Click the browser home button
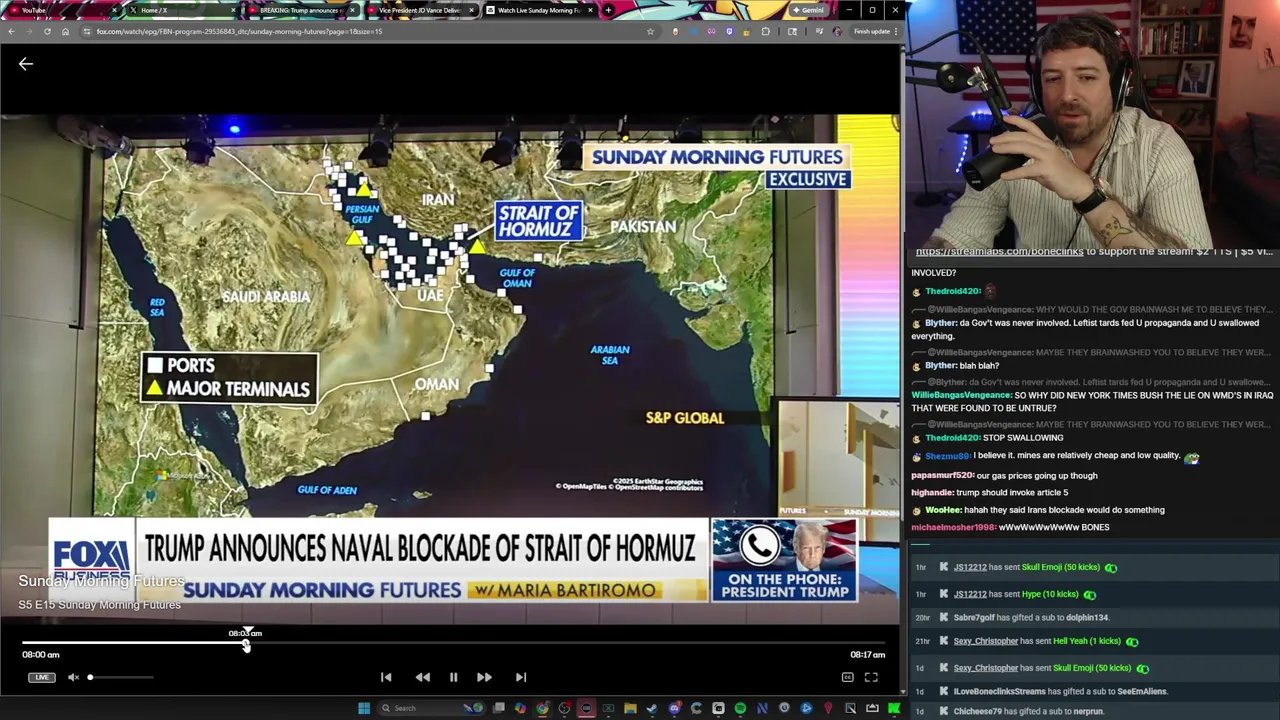 coord(65,31)
